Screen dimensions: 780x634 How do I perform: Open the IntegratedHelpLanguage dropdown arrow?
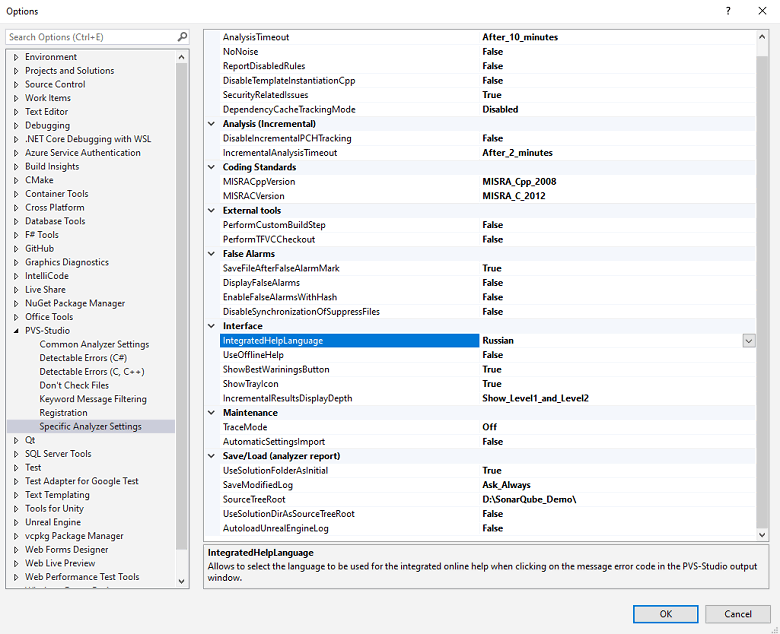pos(749,341)
